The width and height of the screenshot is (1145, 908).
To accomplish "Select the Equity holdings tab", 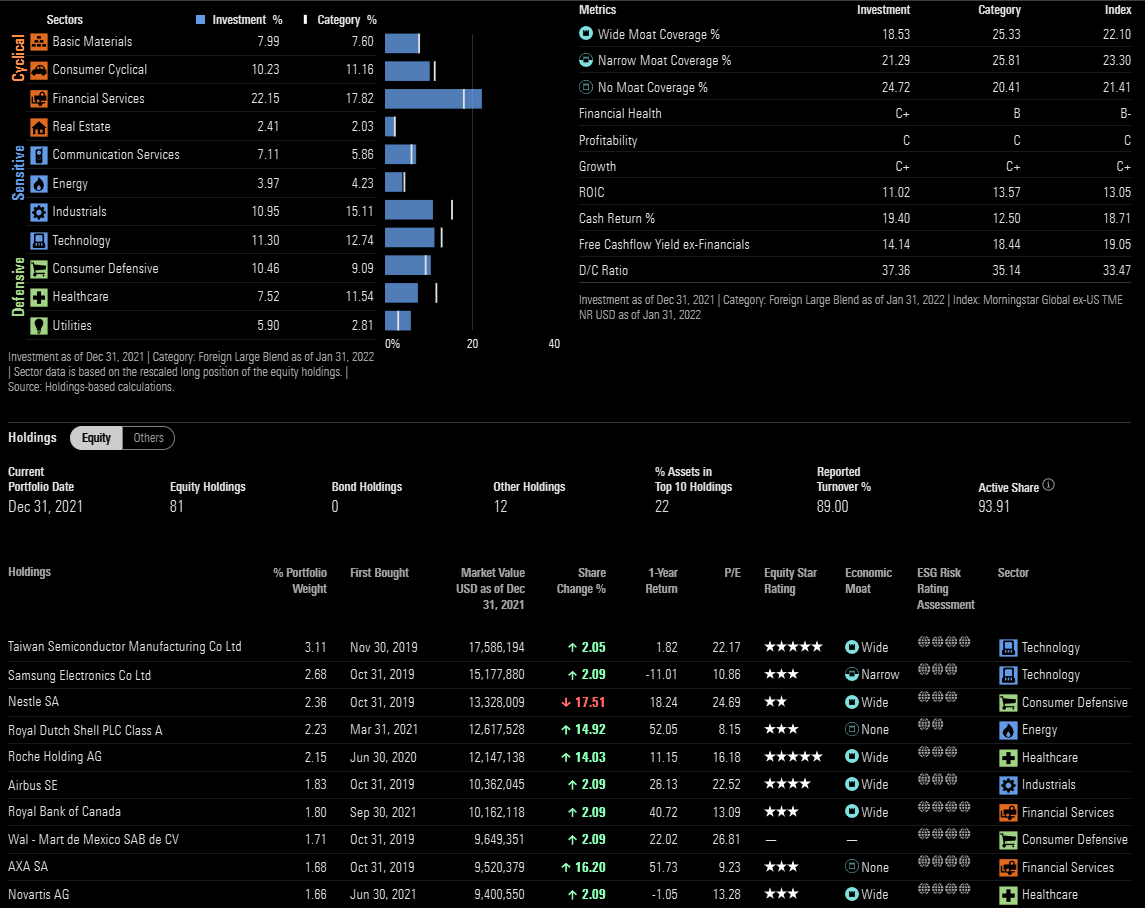I will click(x=96, y=438).
